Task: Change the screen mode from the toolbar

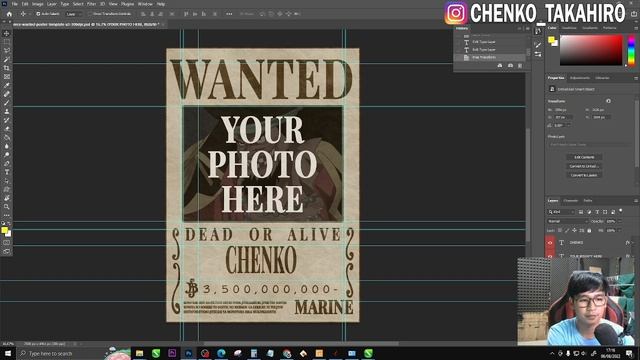Action: tap(7, 251)
